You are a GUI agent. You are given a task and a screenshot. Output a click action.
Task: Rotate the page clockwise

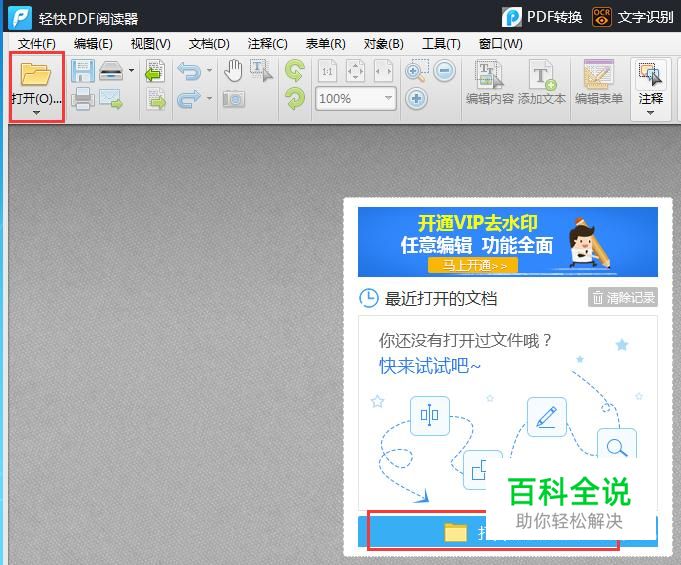295,99
